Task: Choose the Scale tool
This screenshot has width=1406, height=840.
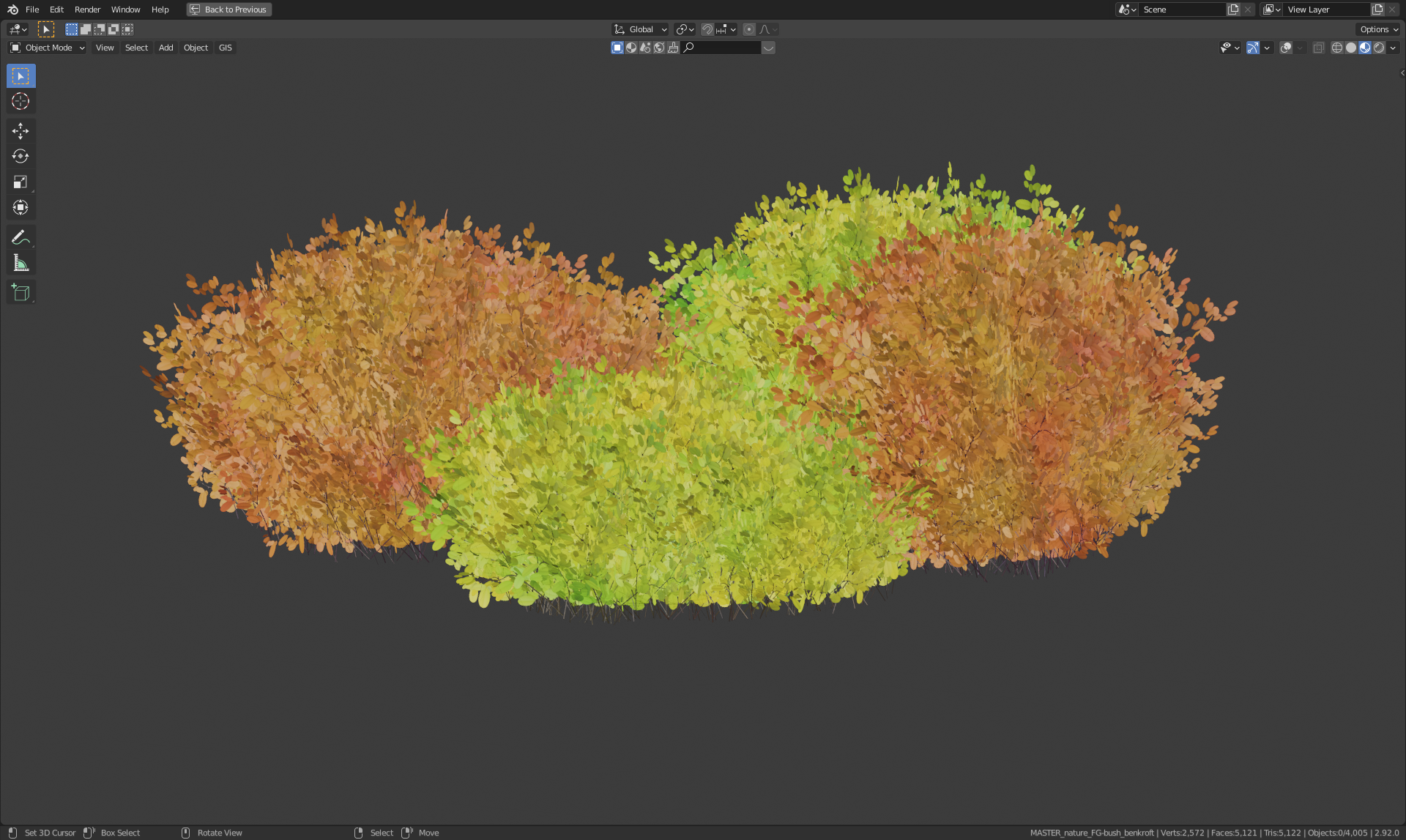Action: click(21, 182)
